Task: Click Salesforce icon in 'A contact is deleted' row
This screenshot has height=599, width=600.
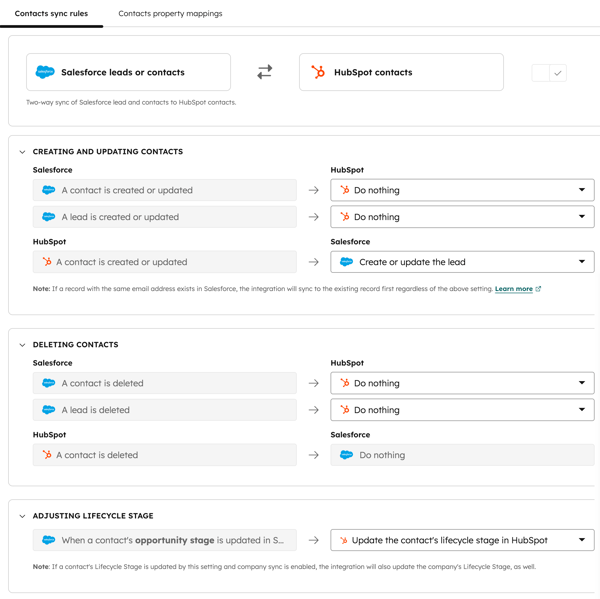Action: pos(49,383)
